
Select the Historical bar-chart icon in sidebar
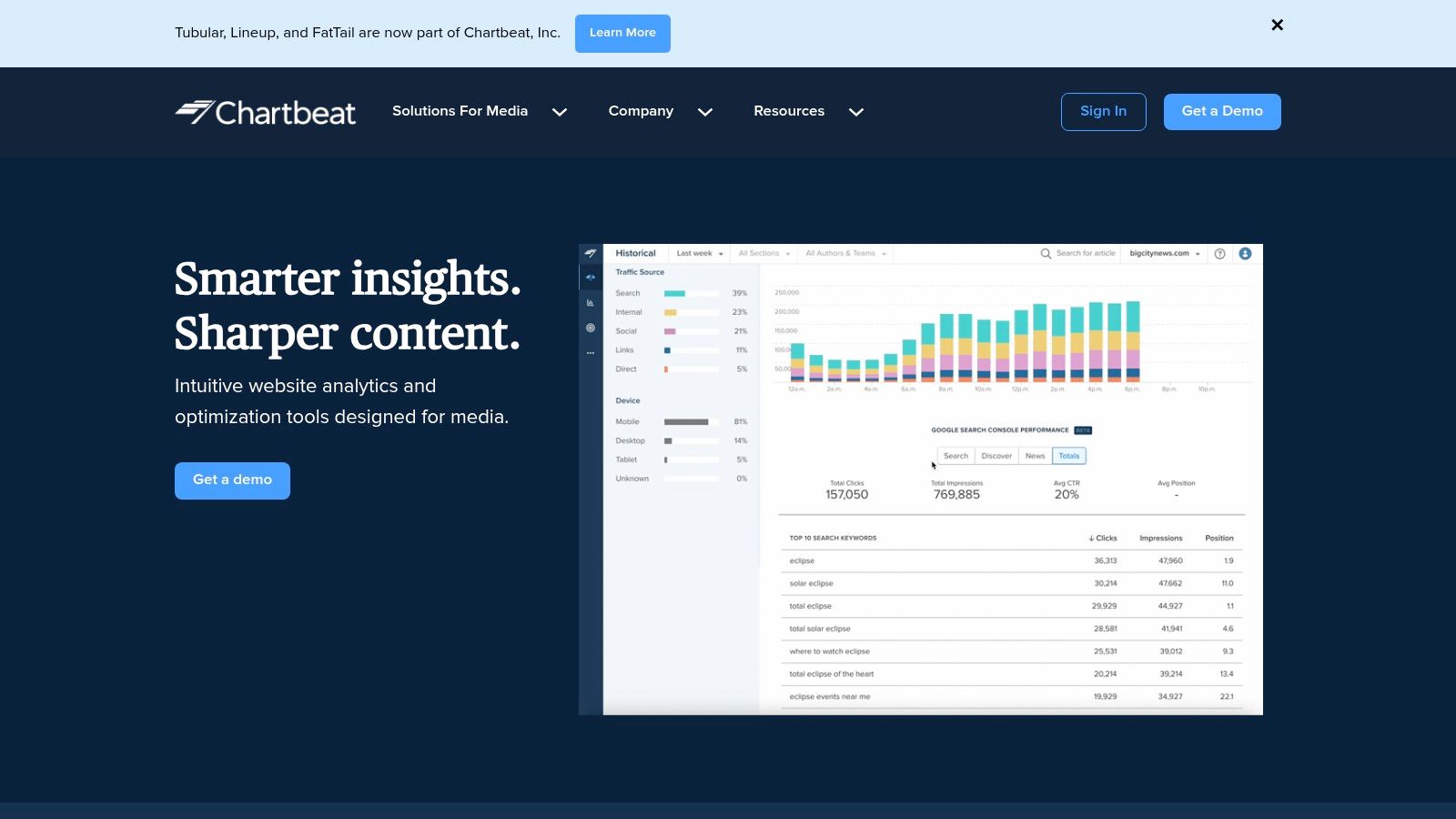pos(590,303)
